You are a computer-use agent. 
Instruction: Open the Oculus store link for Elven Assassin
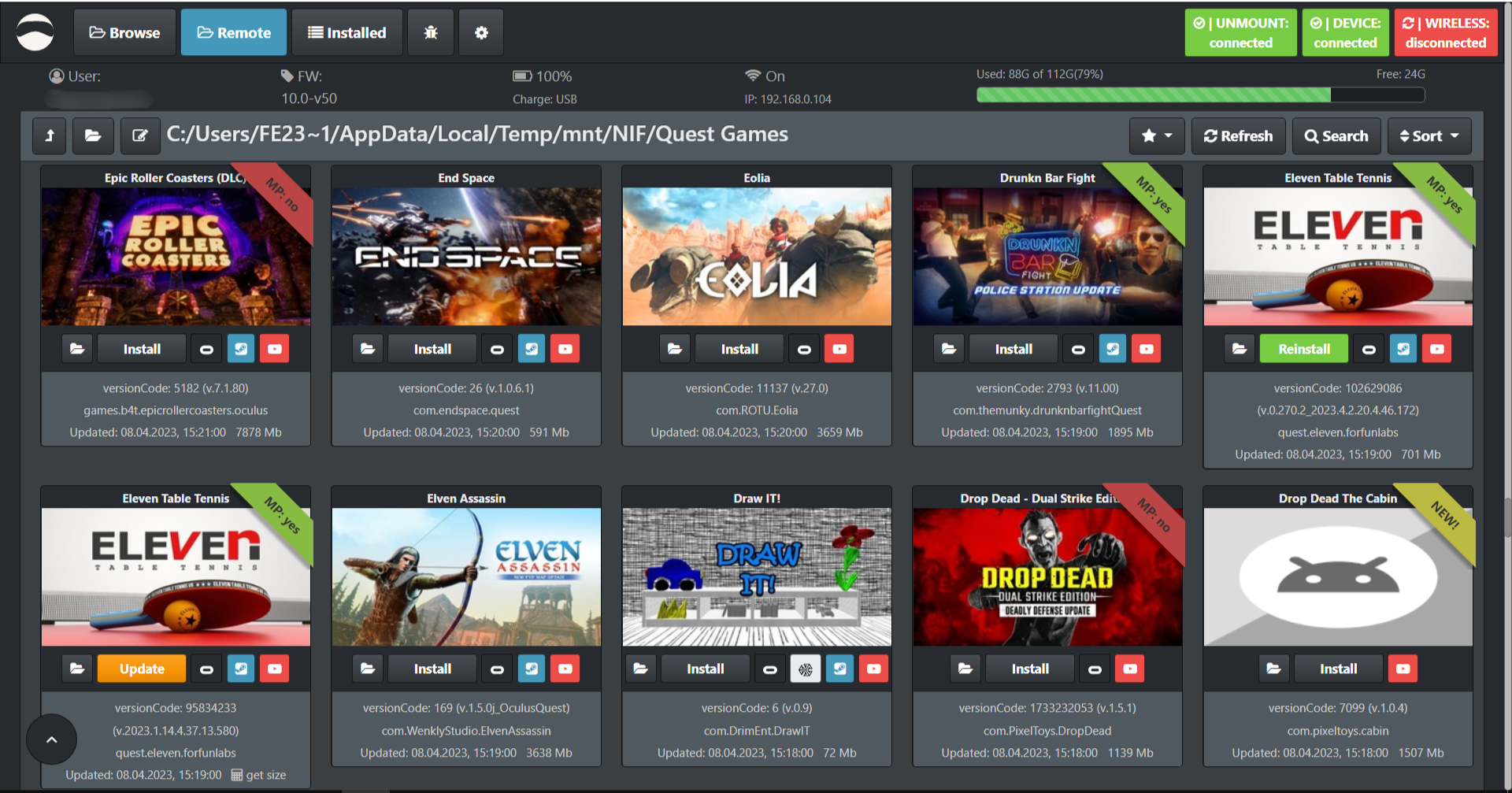[x=497, y=669]
